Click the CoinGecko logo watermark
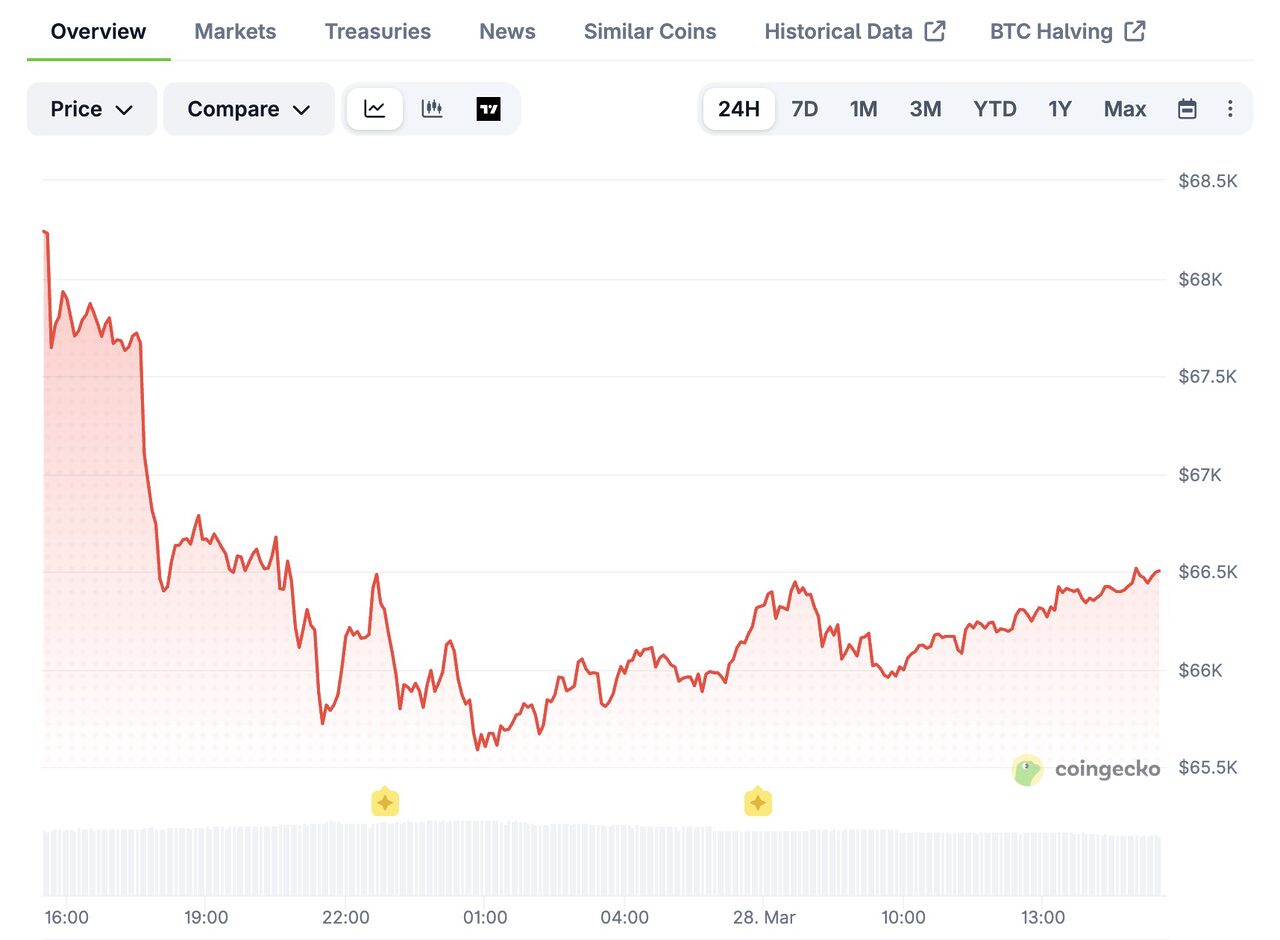Image resolution: width=1280 pixels, height=940 pixels. coord(1086,769)
